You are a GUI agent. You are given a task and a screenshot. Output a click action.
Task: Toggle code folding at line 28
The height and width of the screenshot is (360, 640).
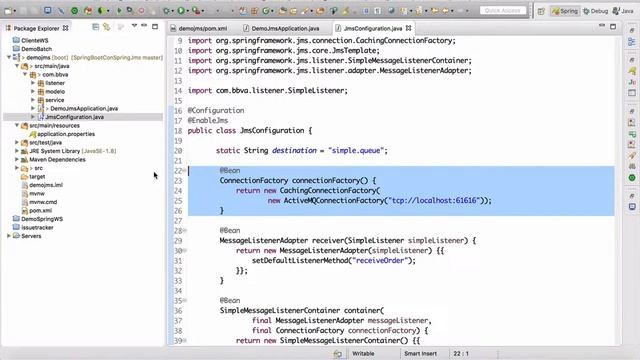coord(184,231)
